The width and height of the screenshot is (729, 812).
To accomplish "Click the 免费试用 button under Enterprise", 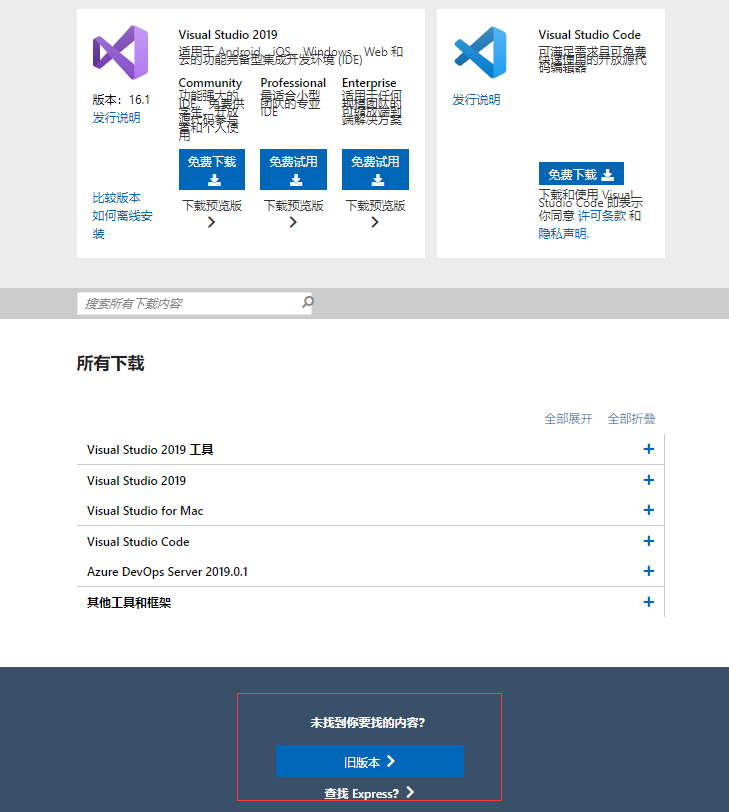I will (375, 169).
